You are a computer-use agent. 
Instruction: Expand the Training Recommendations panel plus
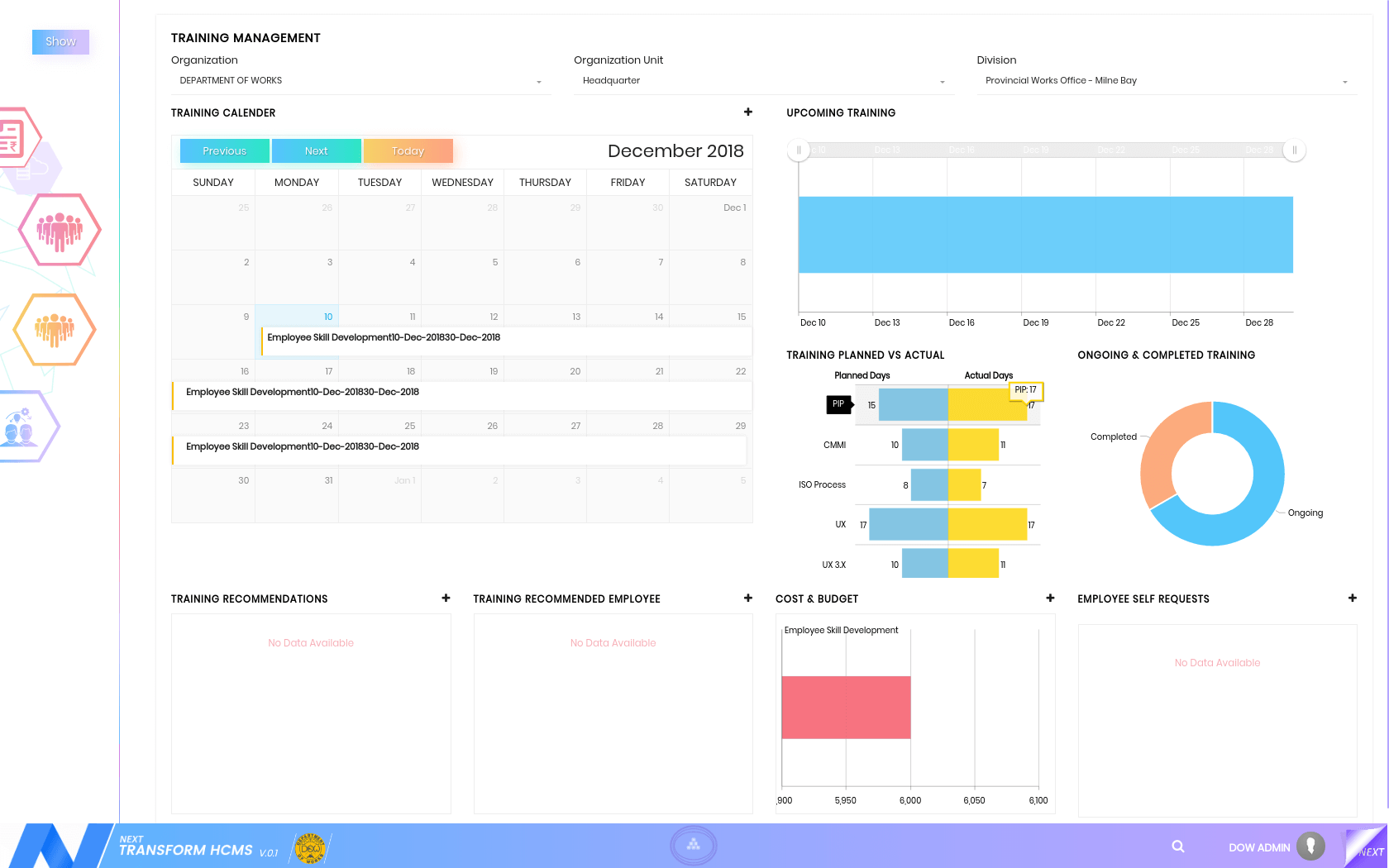[x=446, y=599]
